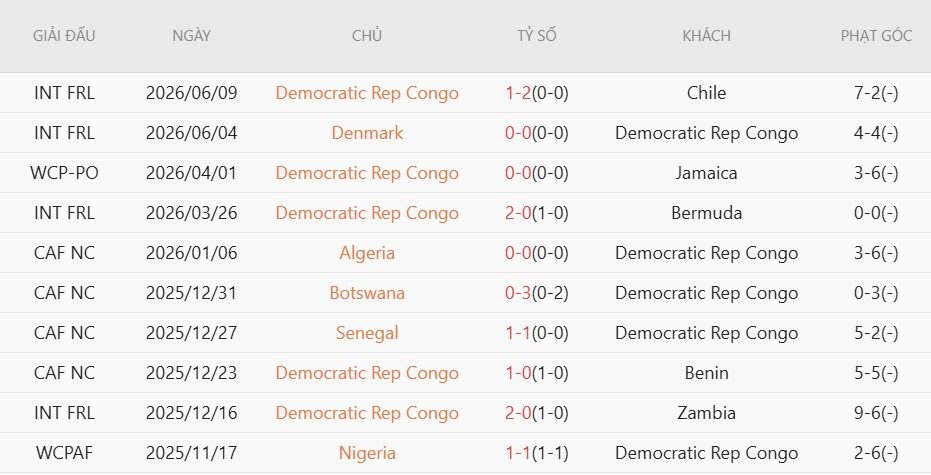Open the 0-3 score of Botswana match
The image size is (931, 475).
click(518, 293)
